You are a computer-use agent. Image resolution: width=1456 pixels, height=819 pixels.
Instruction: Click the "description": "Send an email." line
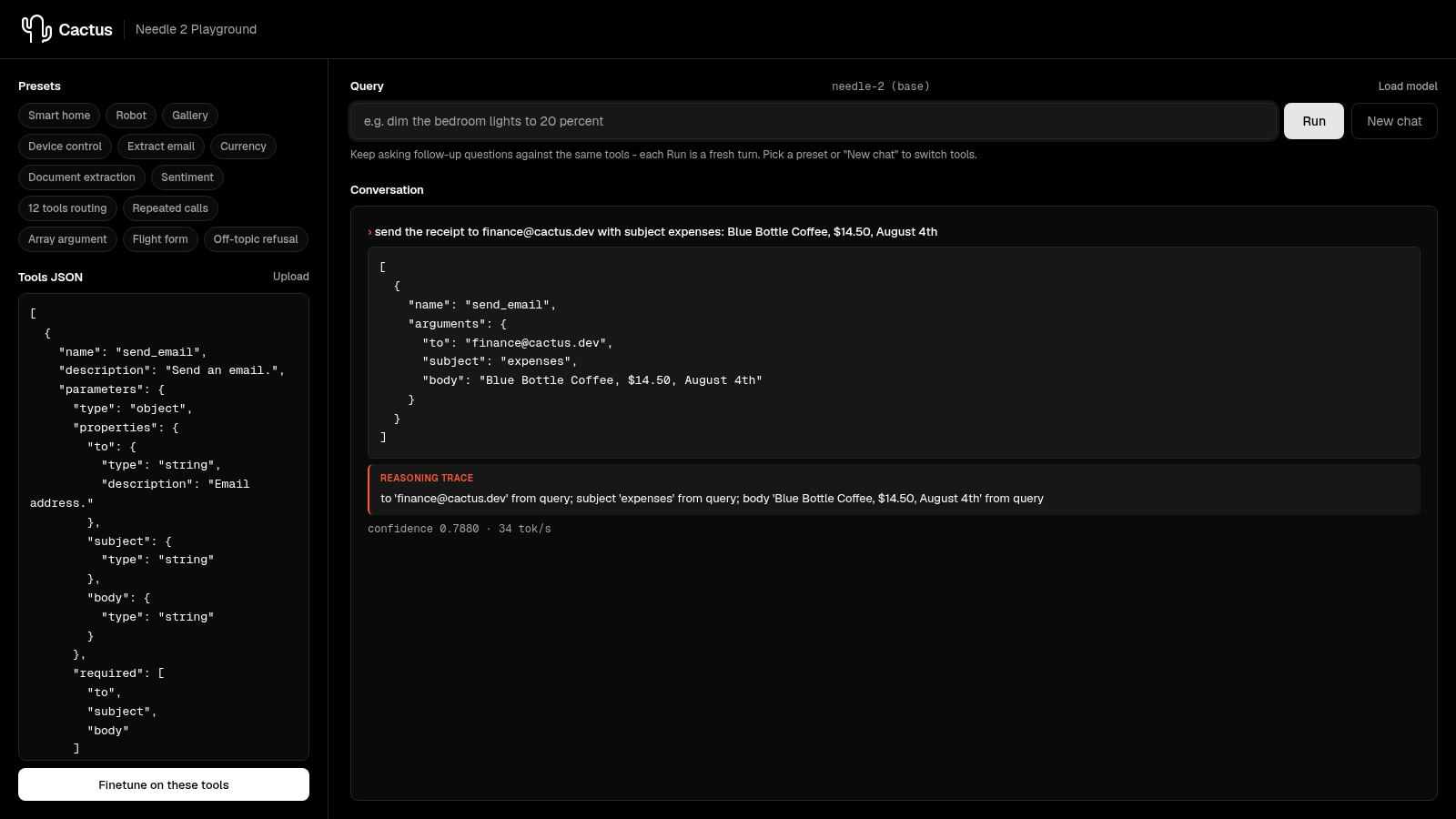coord(172,370)
